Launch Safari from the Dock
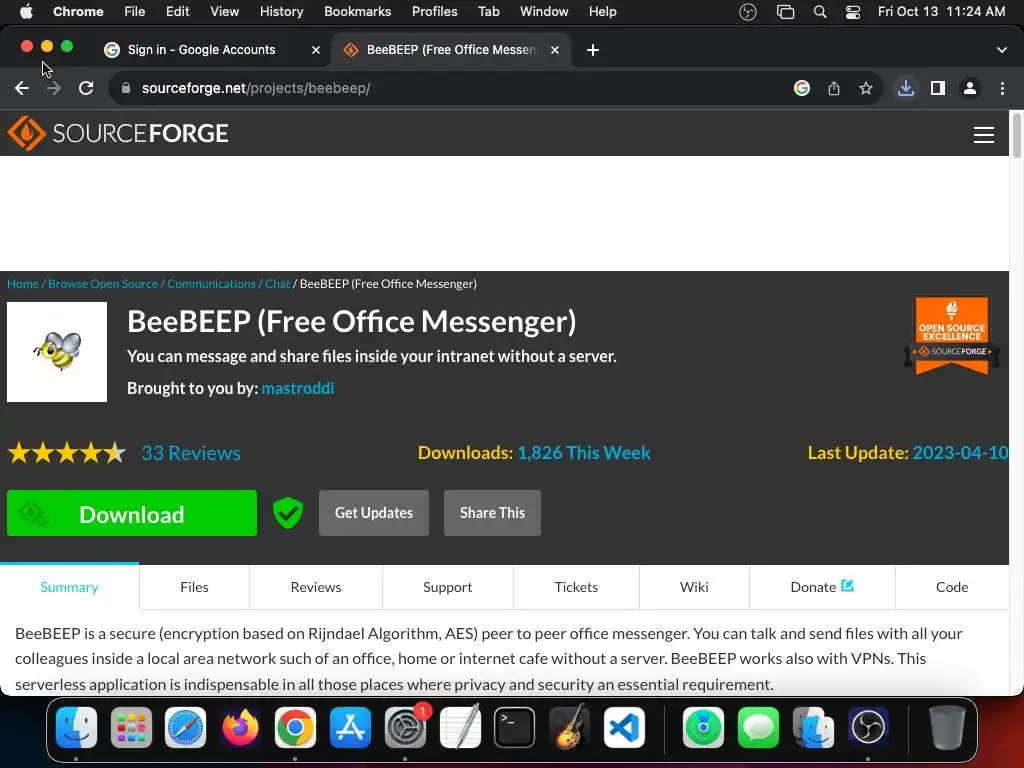 (x=185, y=727)
